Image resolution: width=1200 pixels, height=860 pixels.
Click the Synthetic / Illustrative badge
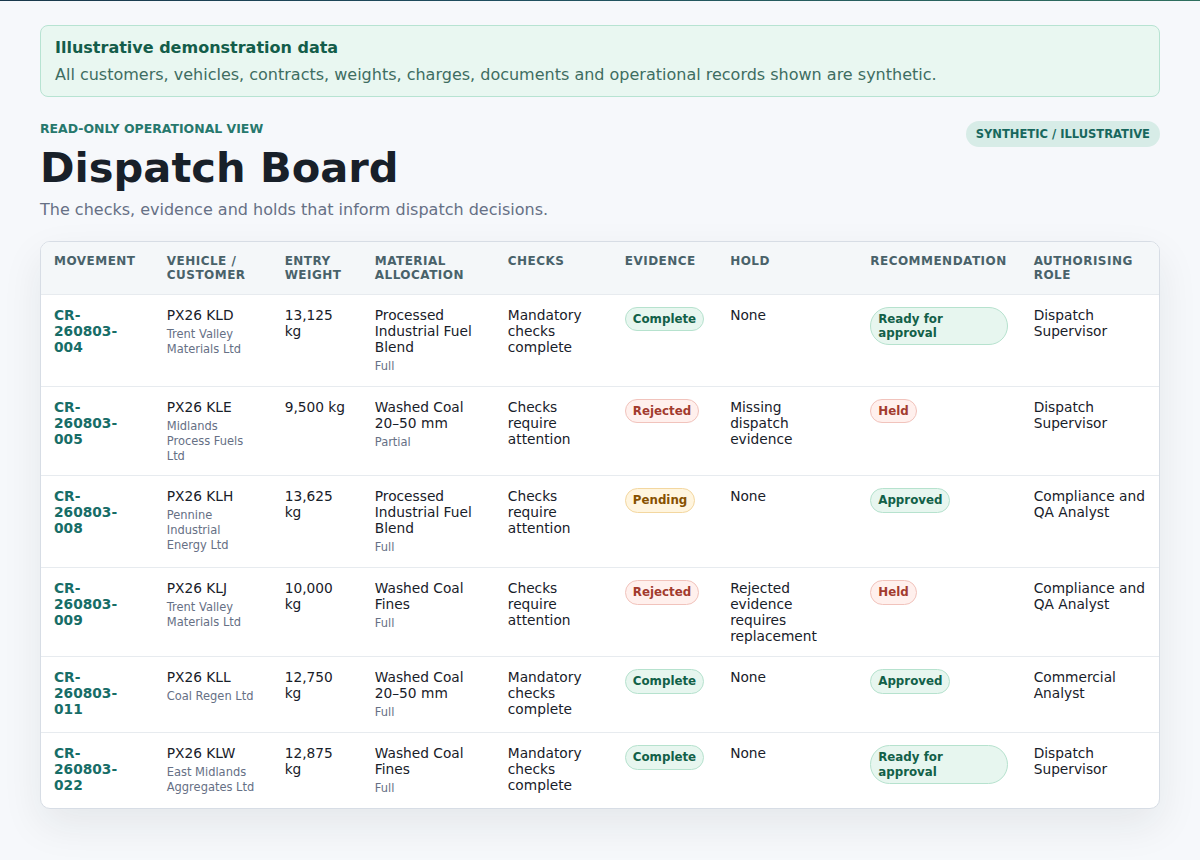(1062, 134)
